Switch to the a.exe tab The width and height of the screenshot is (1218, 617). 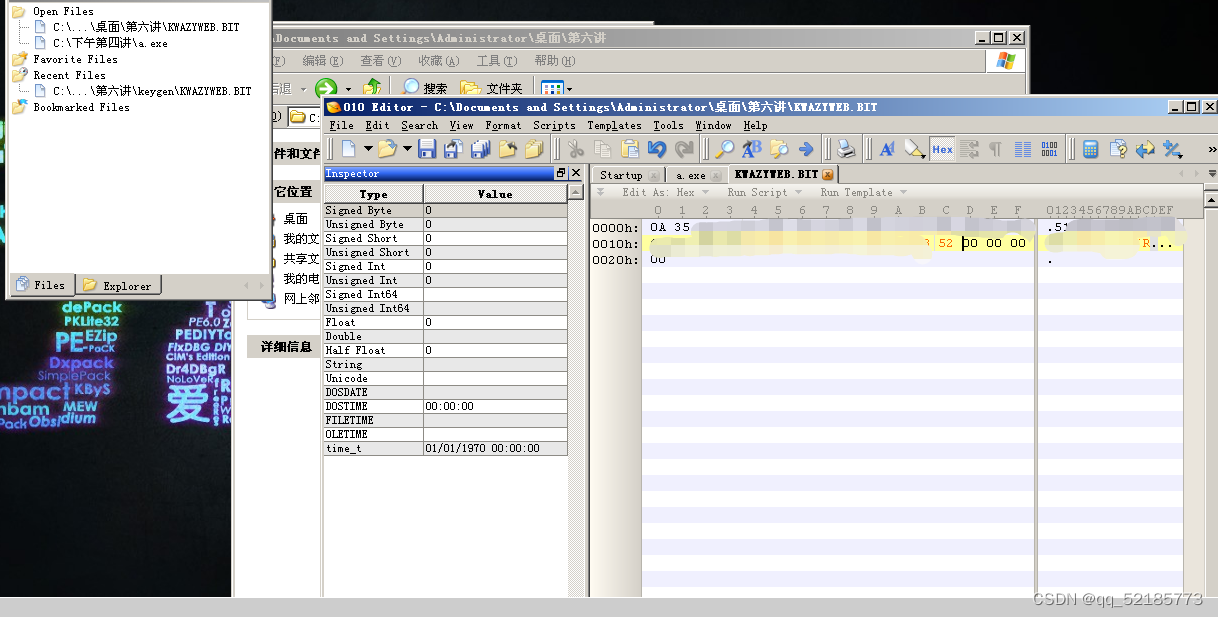pyautogui.click(x=690, y=174)
